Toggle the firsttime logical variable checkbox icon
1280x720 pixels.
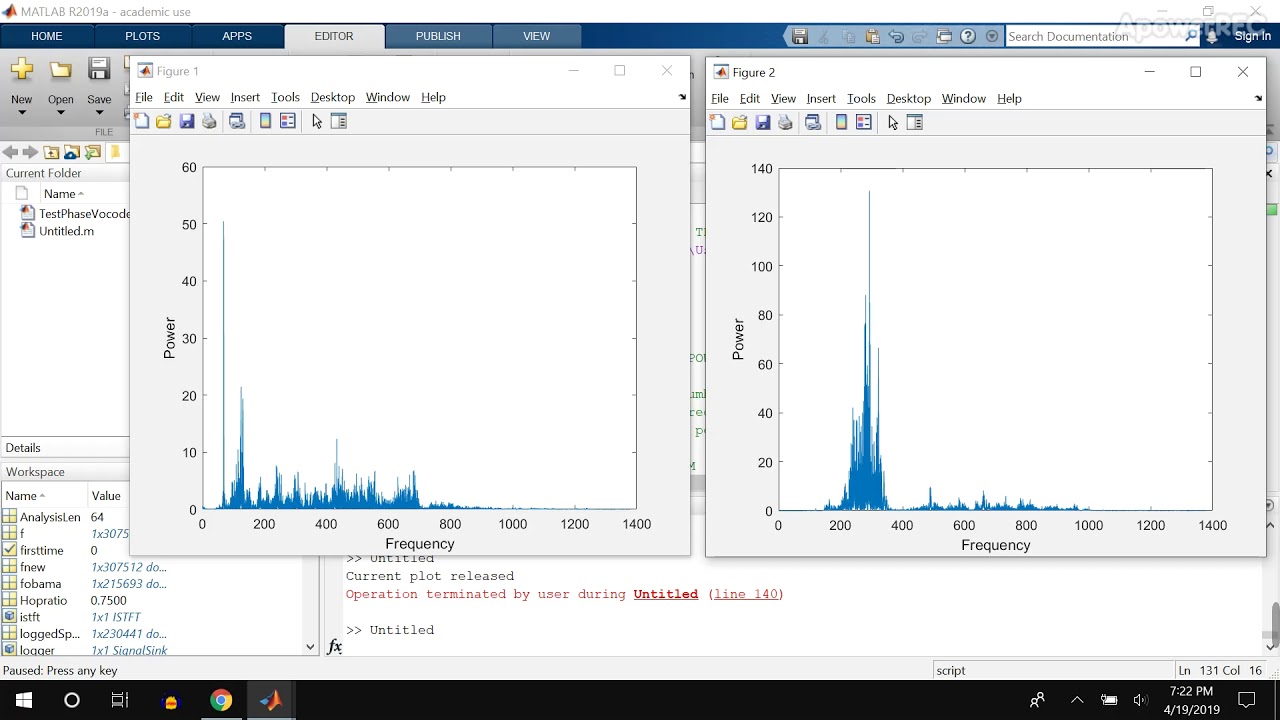tap(10, 550)
